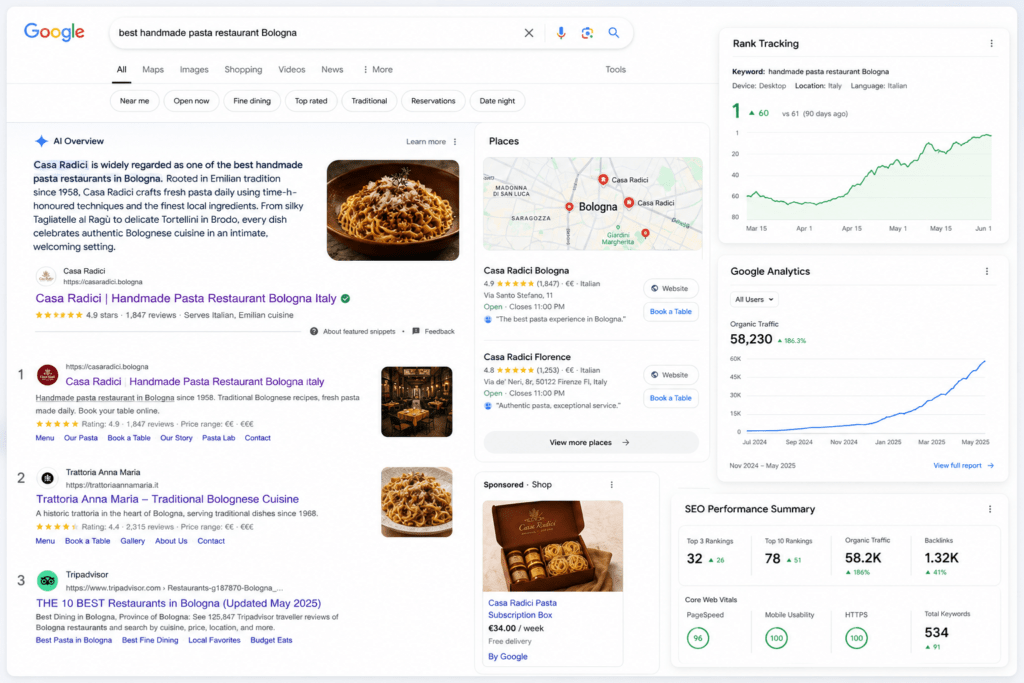This screenshot has height=683, width=1024.
Task: Apply the Near me filter chip
Action: [135, 101]
